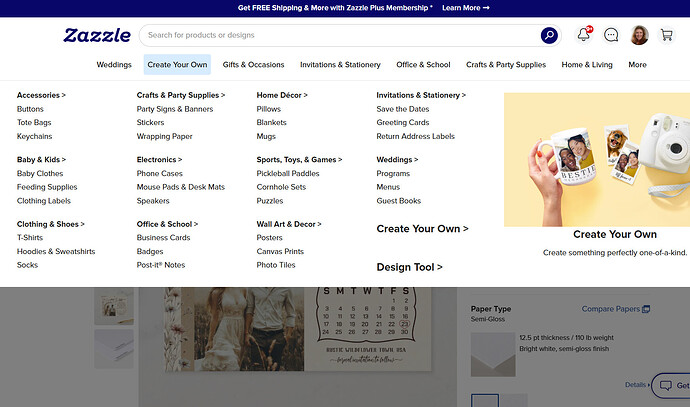Select Return Address Labels link
Screen dimensions: 690x407
(x=415, y=136)
